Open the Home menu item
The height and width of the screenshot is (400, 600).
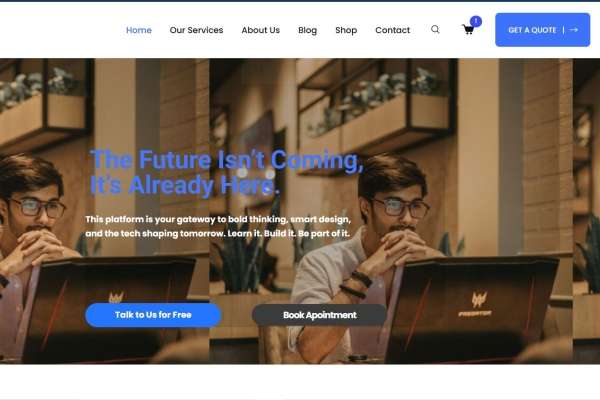pos(139,30)
